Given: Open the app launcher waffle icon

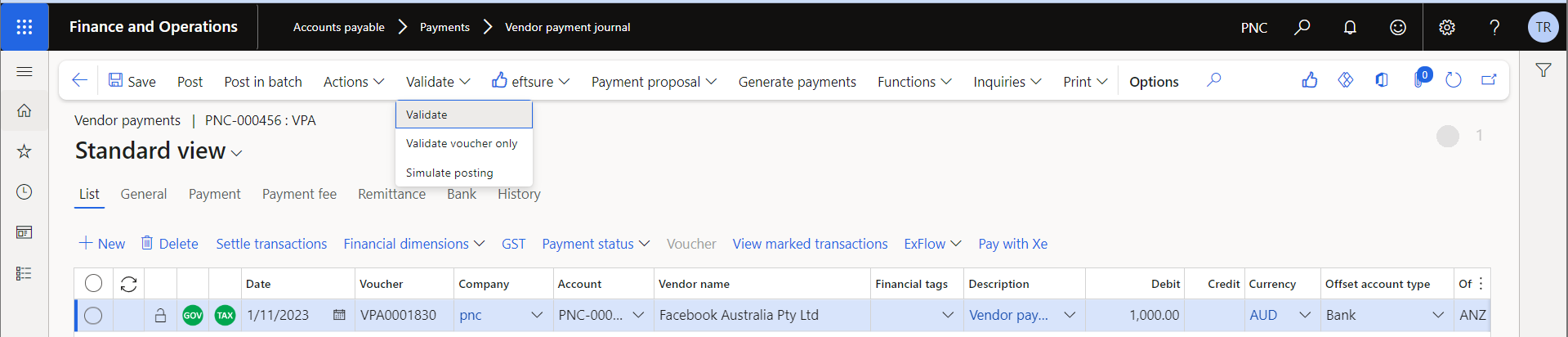Looking at the screenshot, I should [25, 27].
